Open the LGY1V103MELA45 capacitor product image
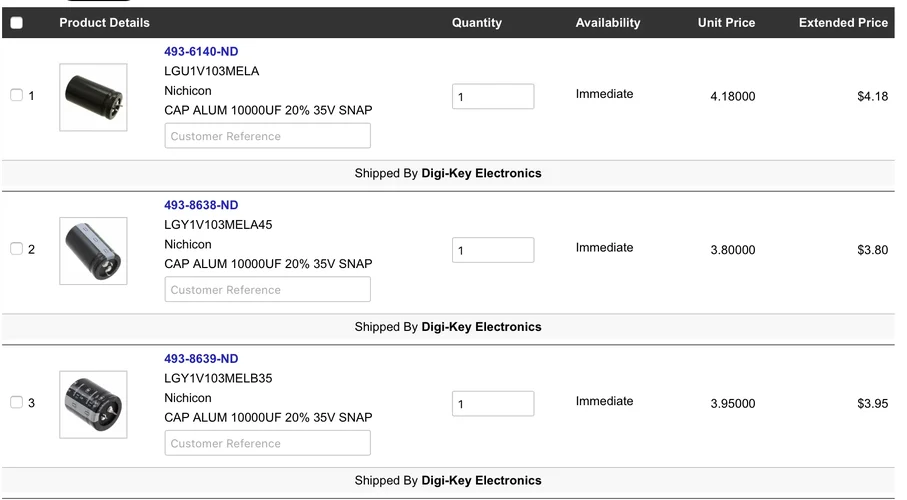The height and width of the screenshot is (500, 907). [x=93, y=251]
